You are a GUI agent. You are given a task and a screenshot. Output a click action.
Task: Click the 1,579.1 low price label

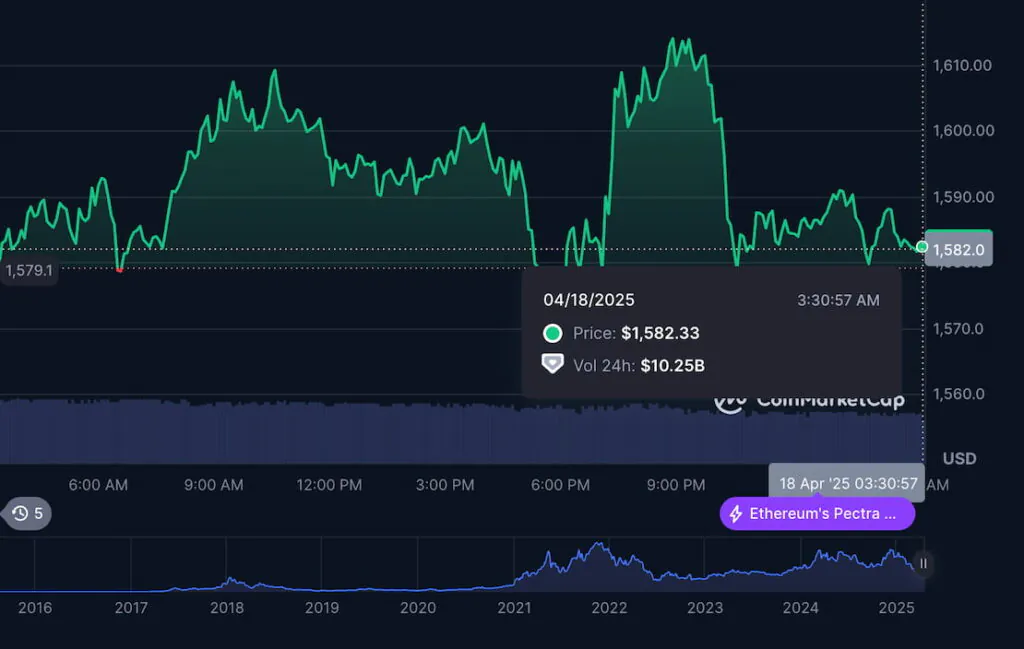click(29, 270)
